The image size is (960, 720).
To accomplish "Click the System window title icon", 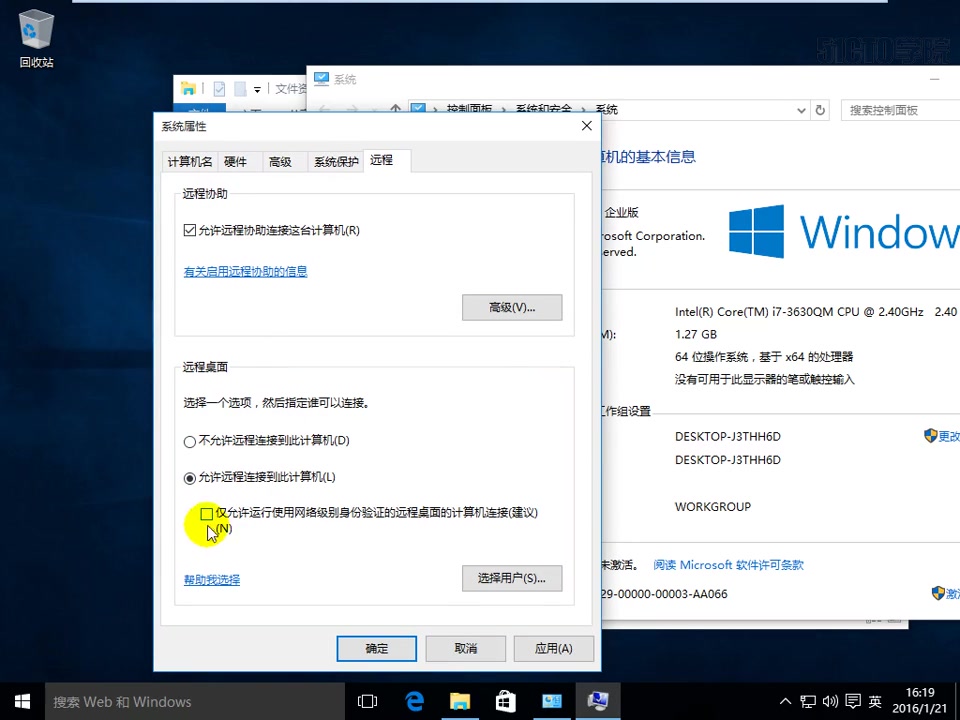I will tap(321, 79).
